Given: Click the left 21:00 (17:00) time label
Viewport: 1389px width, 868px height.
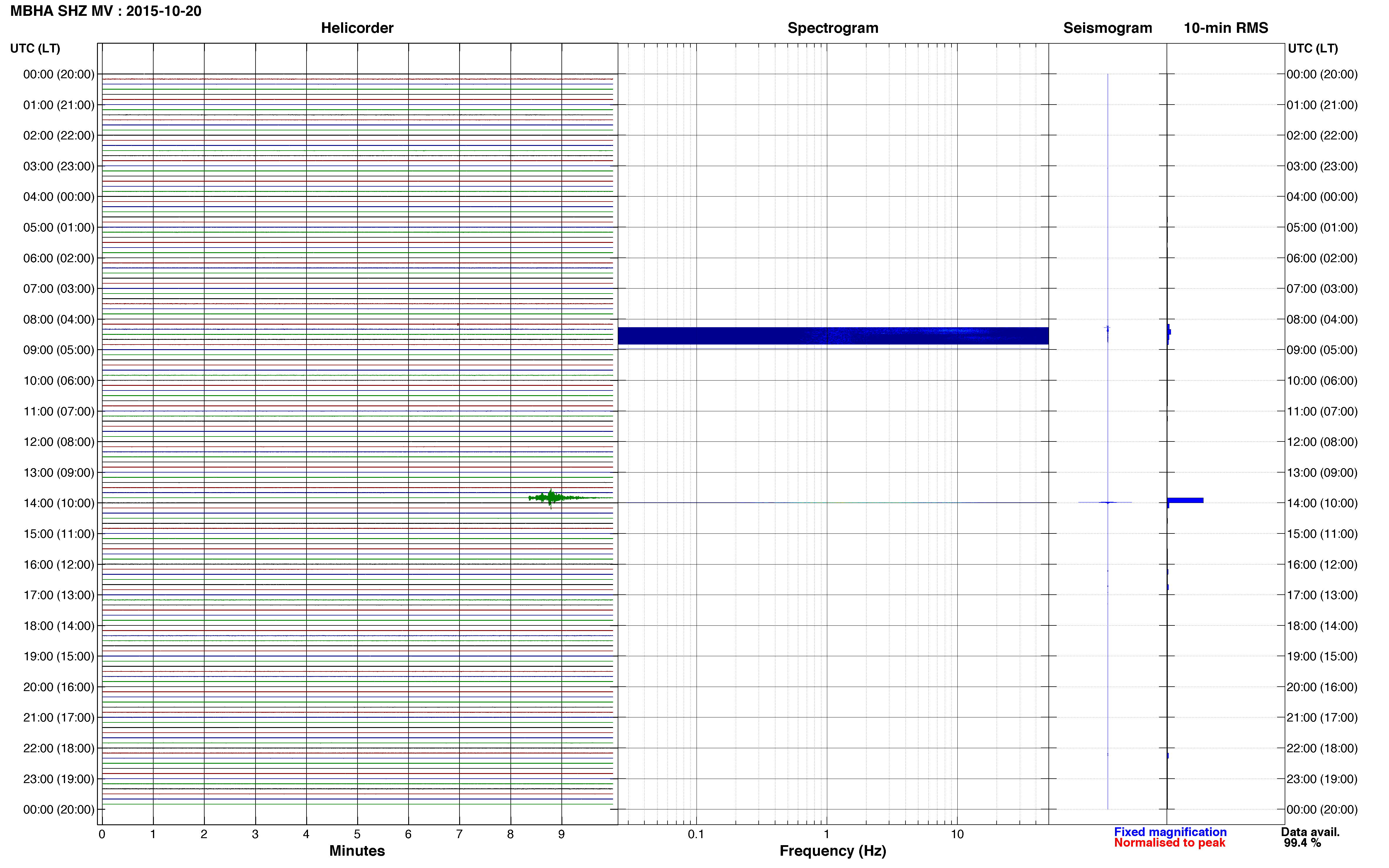Looking at the screenshot, I should point(59,718).
